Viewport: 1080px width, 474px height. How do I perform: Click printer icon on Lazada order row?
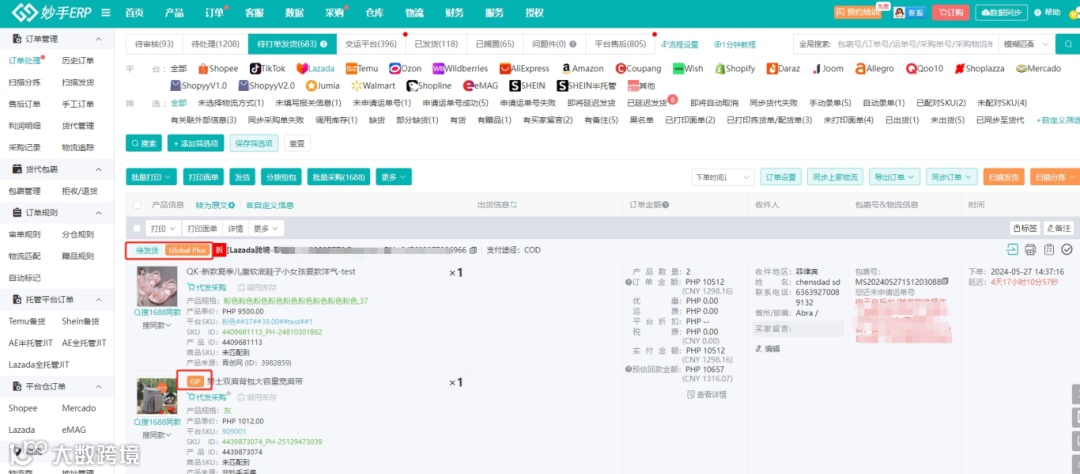coord(1030,249)
